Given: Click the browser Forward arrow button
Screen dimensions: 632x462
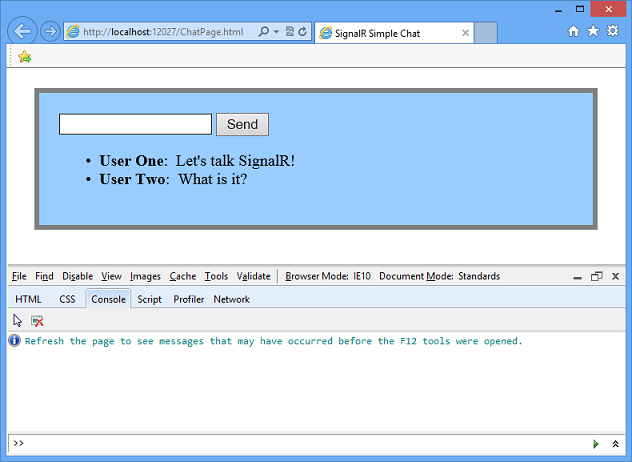Looking at the screenshot, I should coord(50,32).
